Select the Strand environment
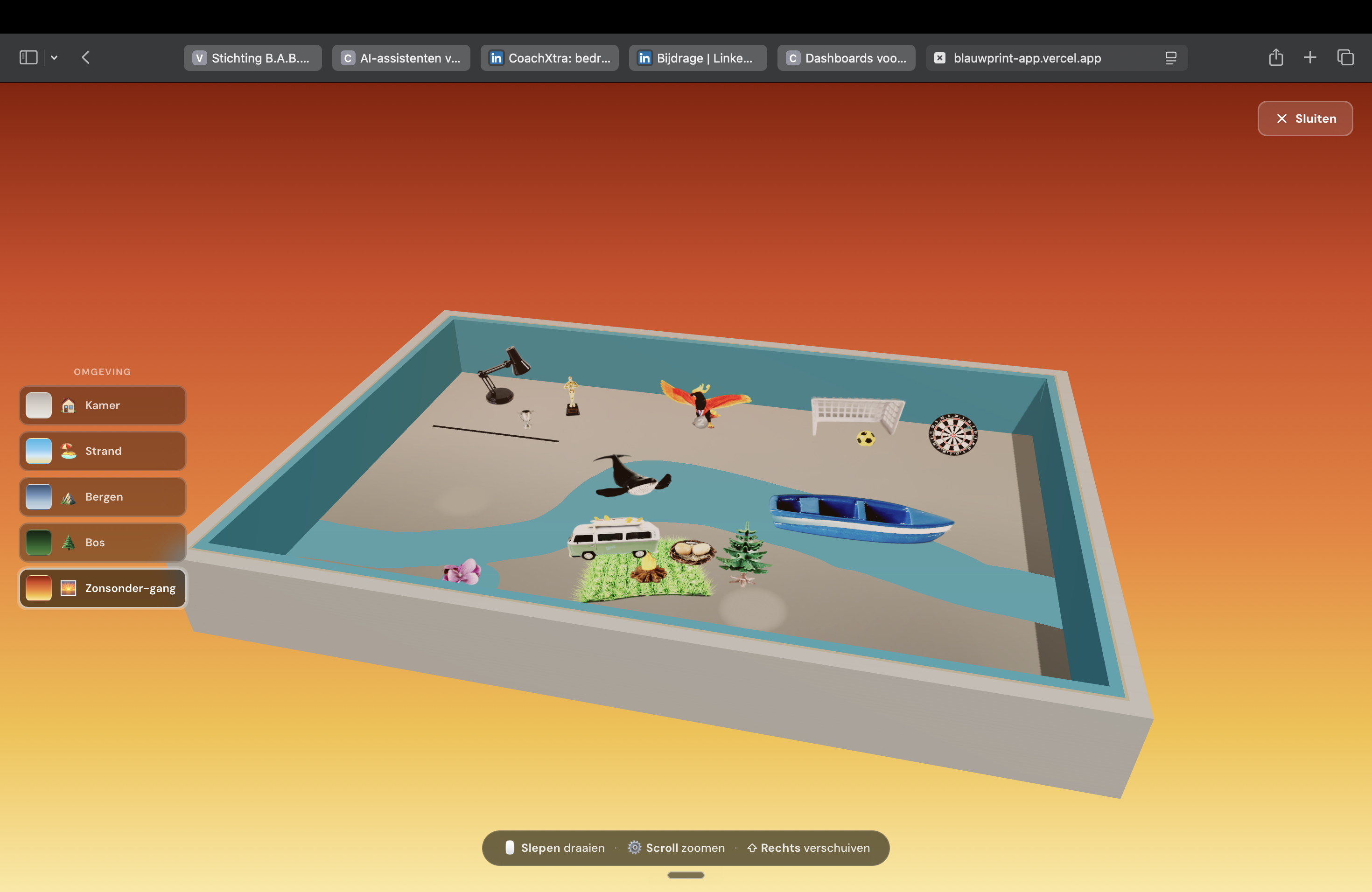 pyautogui.click(x=103, y=451)
